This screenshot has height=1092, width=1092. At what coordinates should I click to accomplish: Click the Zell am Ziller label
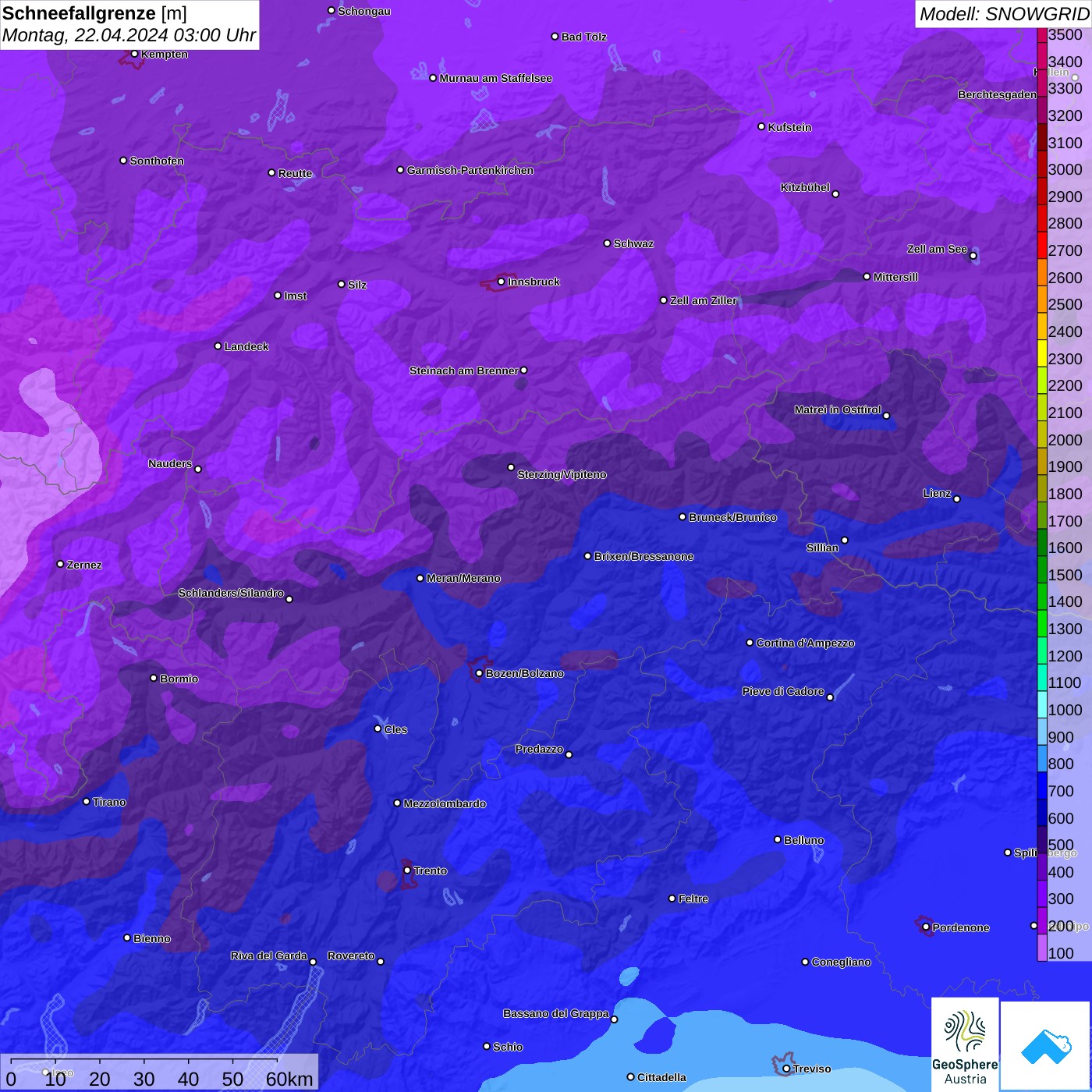point(704,300)
